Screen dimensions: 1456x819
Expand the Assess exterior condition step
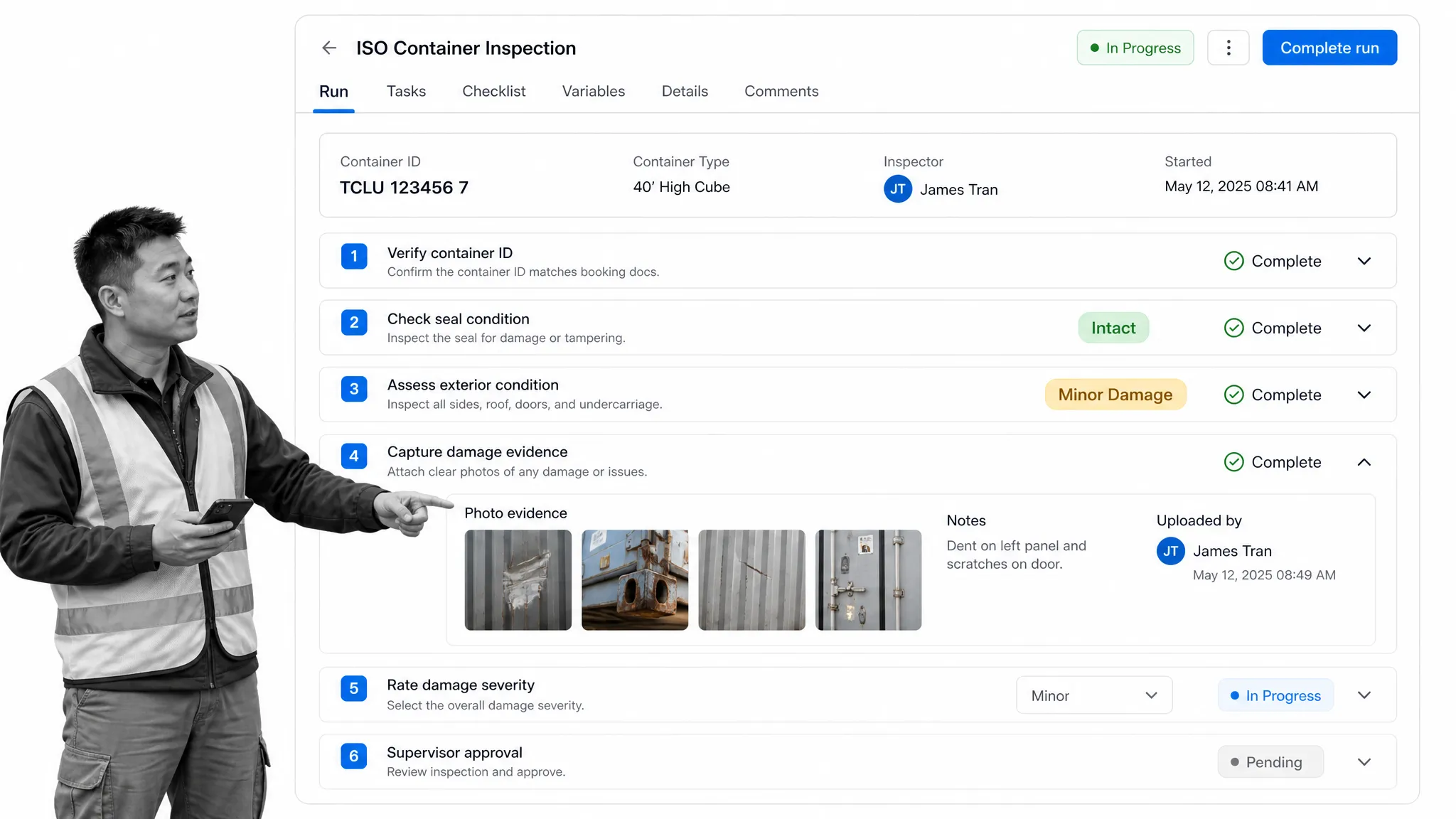(1364, 395)
